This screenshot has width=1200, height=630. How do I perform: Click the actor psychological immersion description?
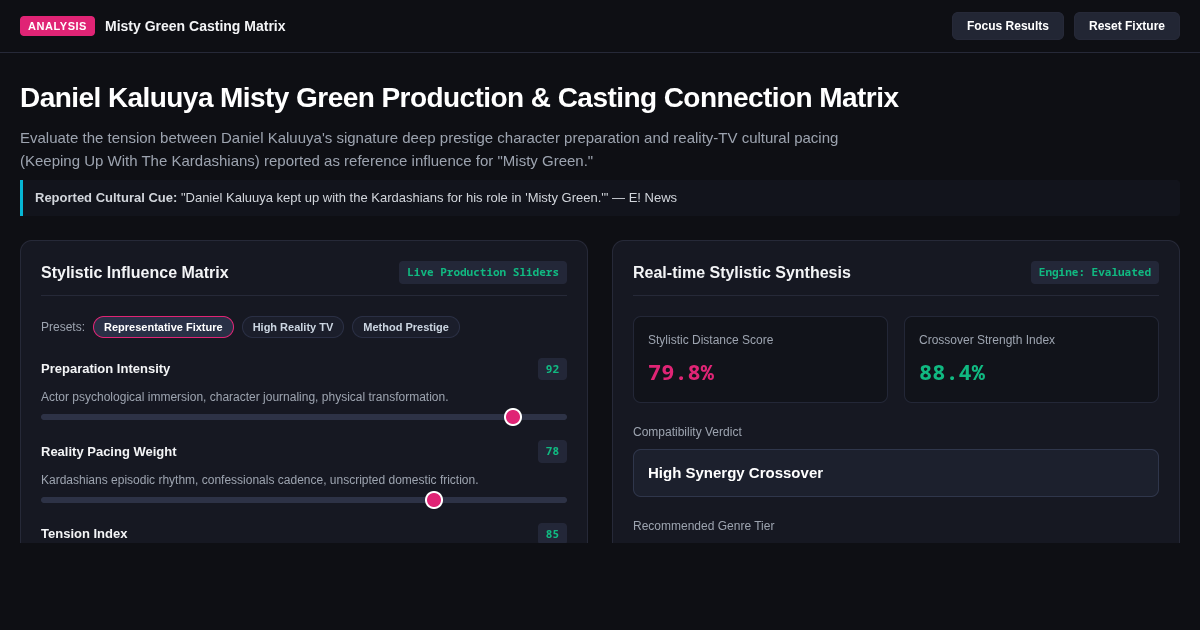245,397
